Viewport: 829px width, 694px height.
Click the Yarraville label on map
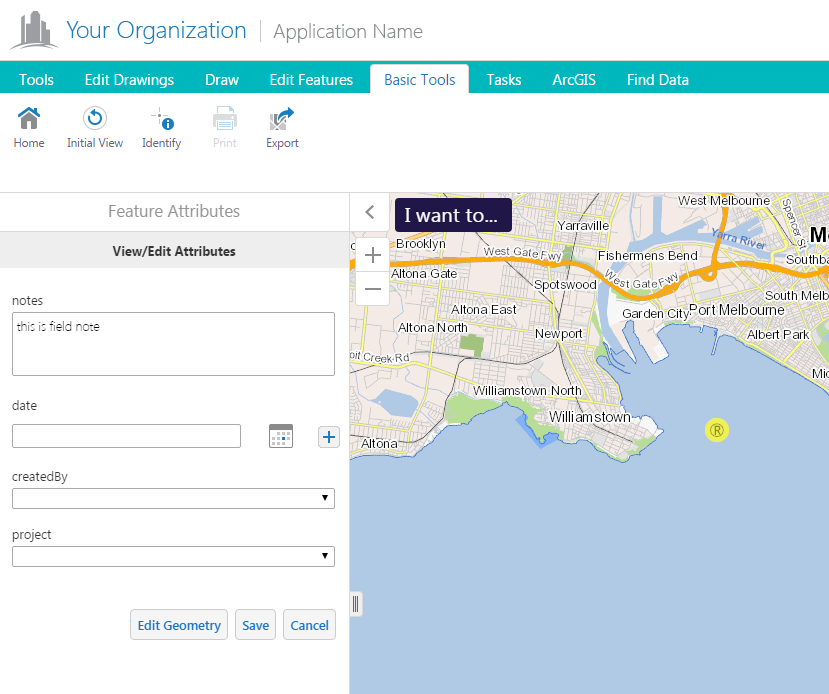(x=583, y=226)
